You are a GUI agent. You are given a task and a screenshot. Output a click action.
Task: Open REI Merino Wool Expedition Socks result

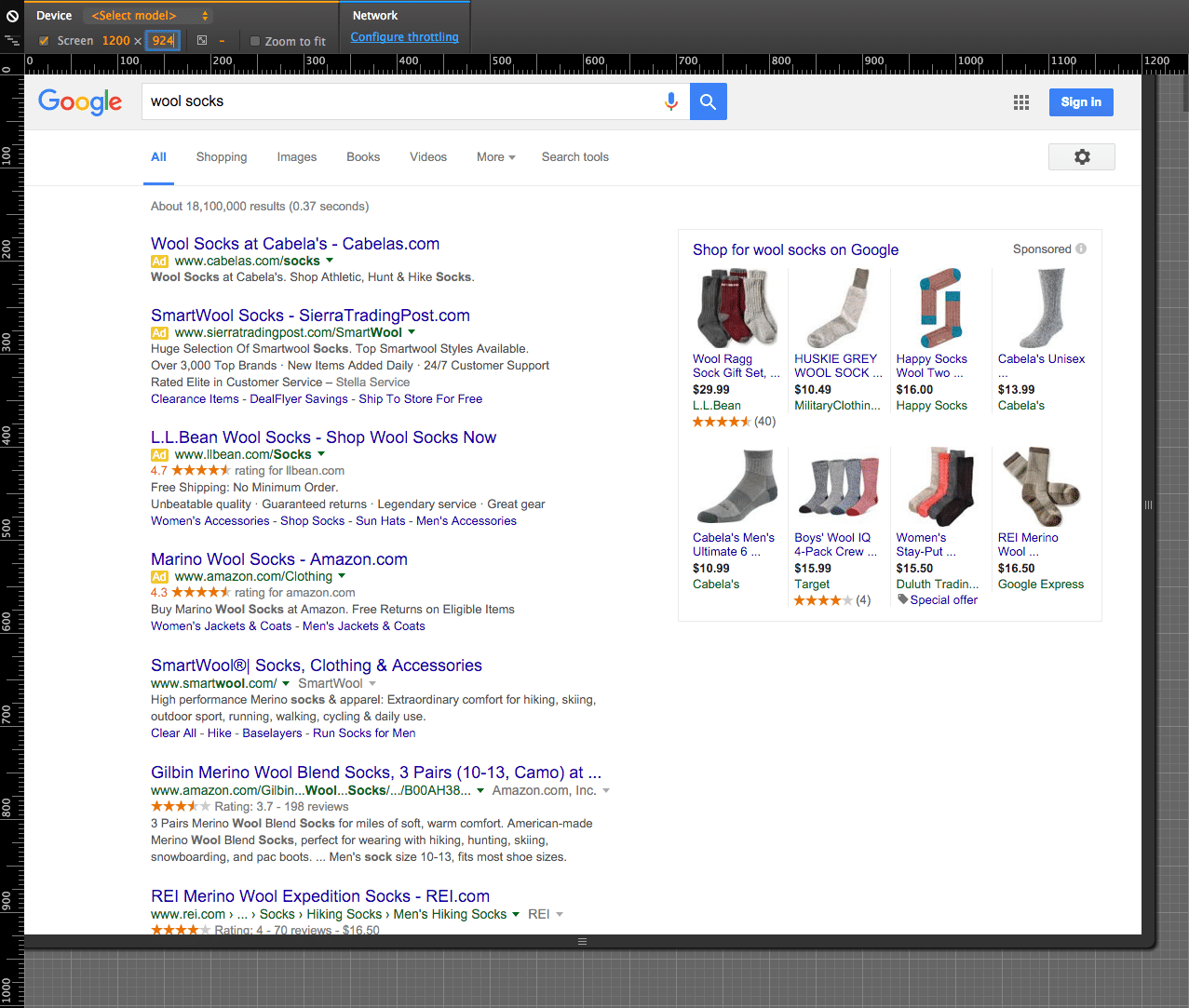pyautogui.click(x=320, y=896)
